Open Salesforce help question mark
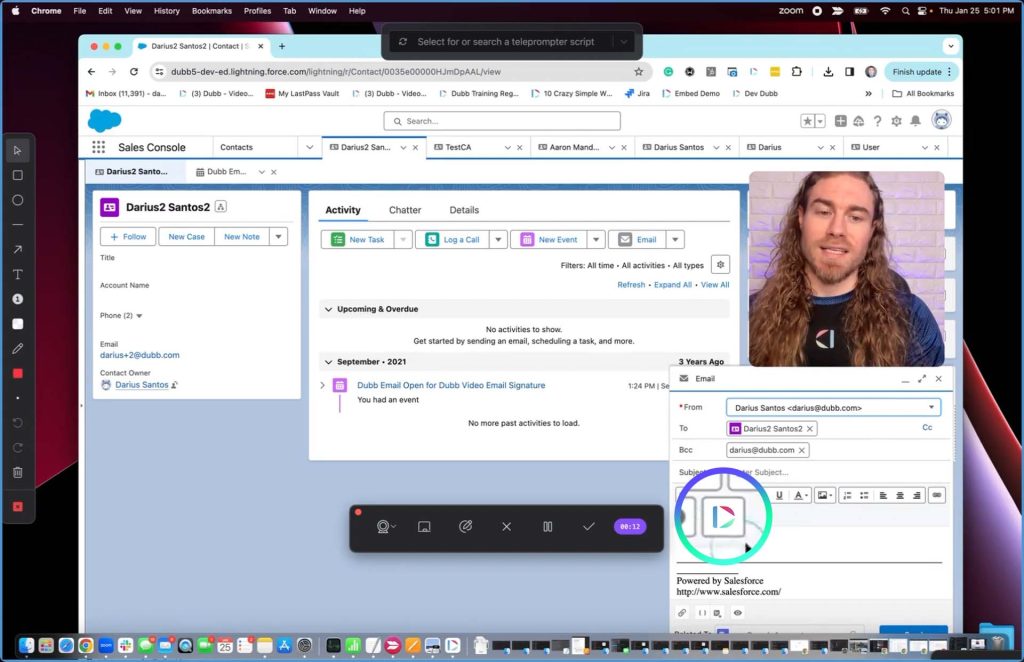The width and height of the screenshot is (1024, 662). pos(877,121)
